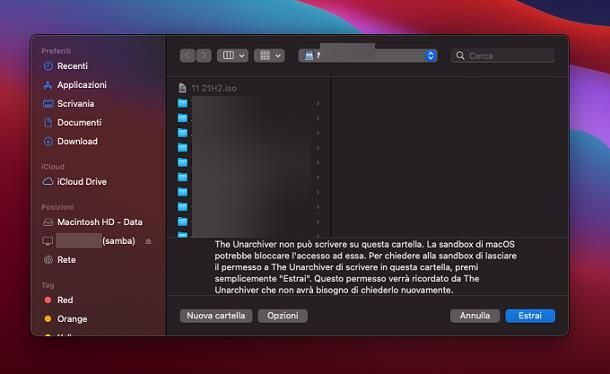Viewport: 610px width, 374px height.
Task: Click the Estrai button
Action: pos(530,316)
